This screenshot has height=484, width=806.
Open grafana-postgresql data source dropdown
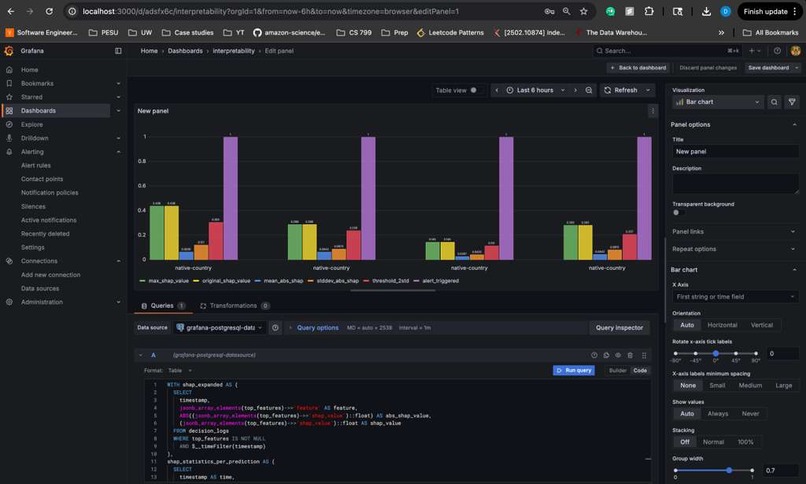tap(219, 328)
